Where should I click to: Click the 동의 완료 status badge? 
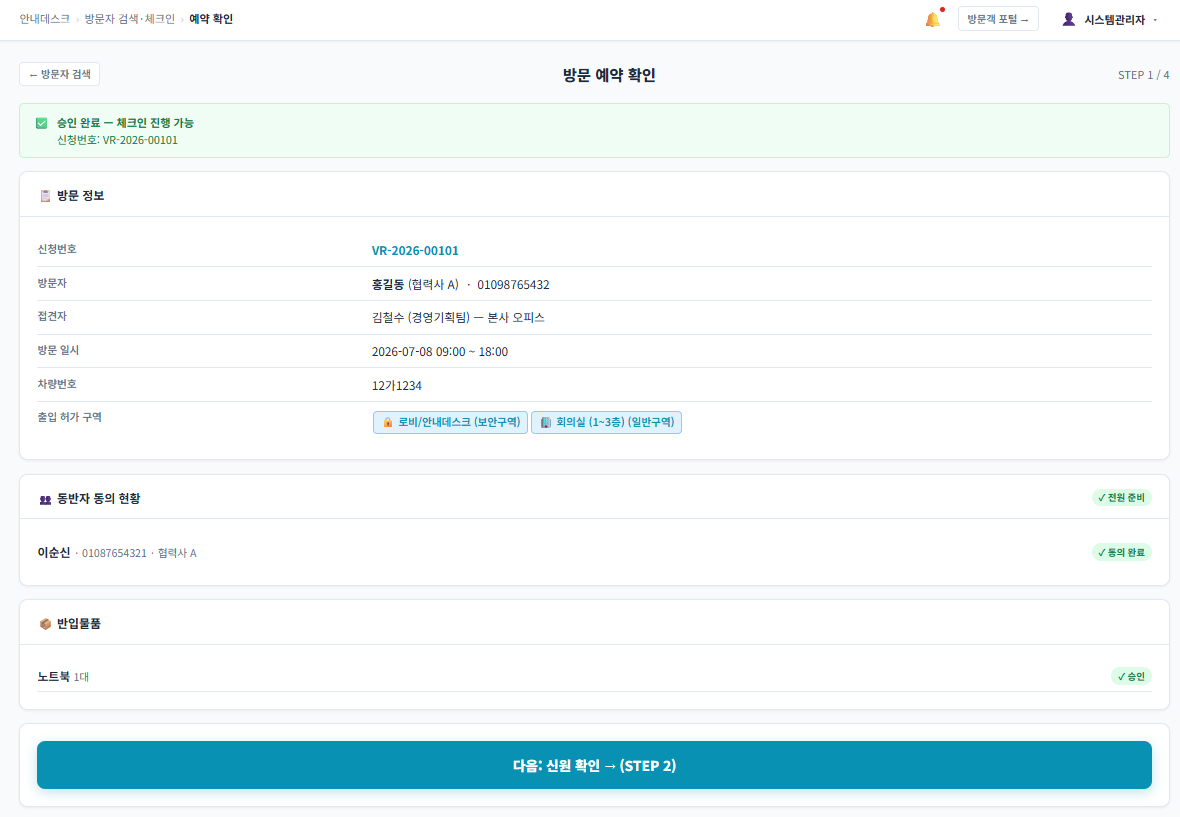1121,552
